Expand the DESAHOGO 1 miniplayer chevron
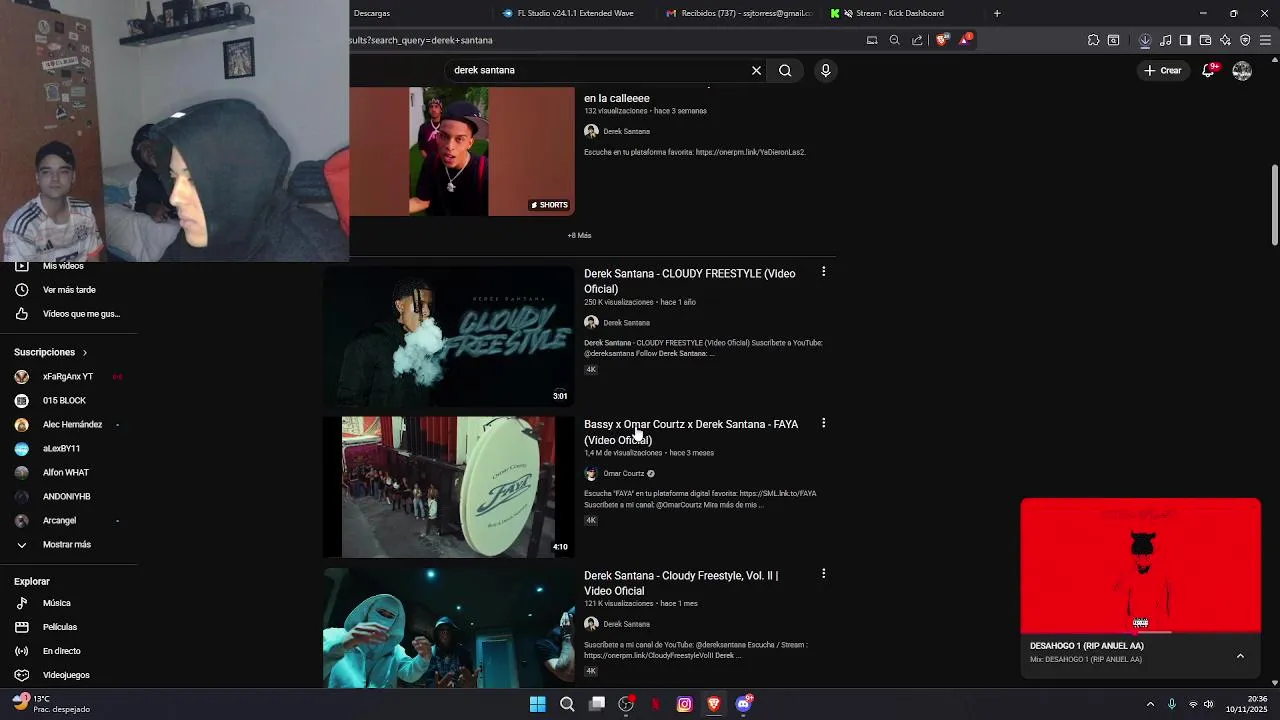The image size is (1280, 720). pos(1240,656)
